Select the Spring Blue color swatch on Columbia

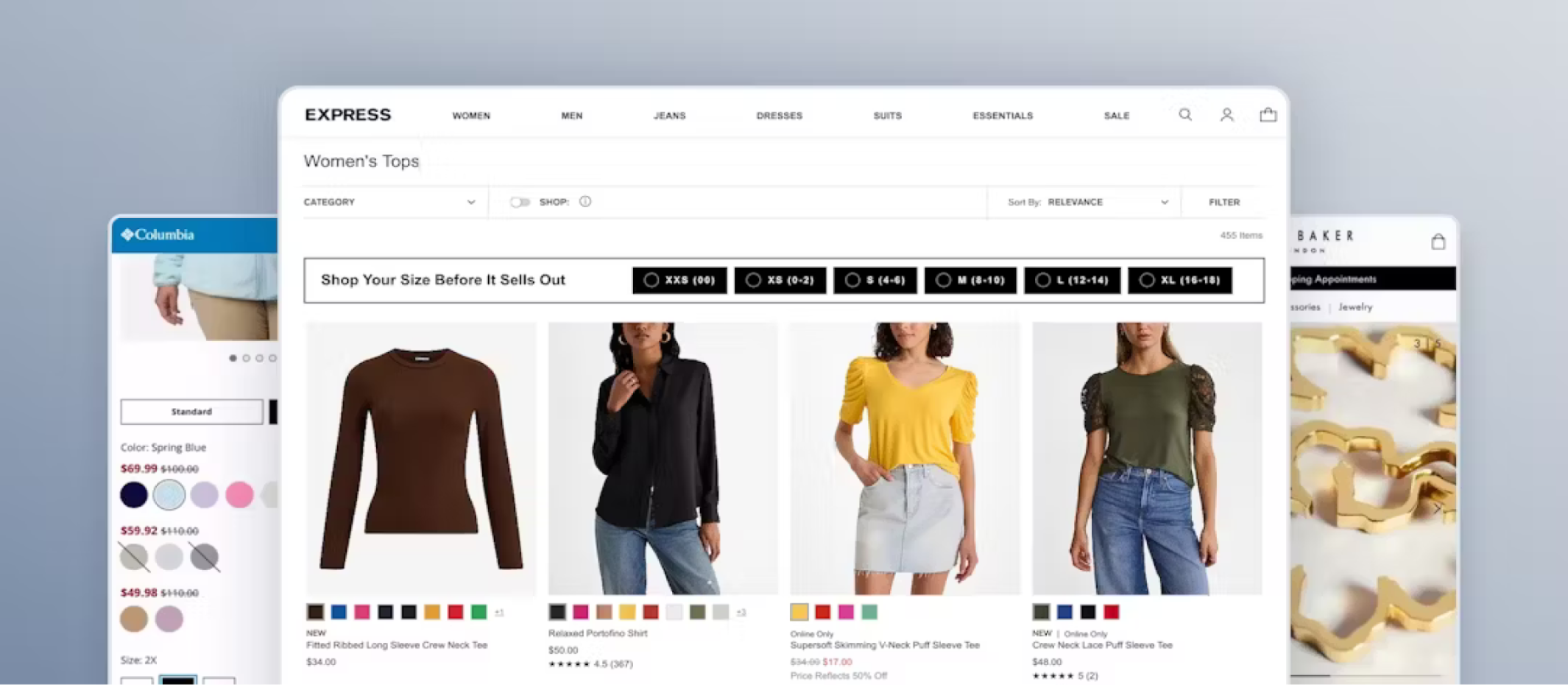point(170,494)
